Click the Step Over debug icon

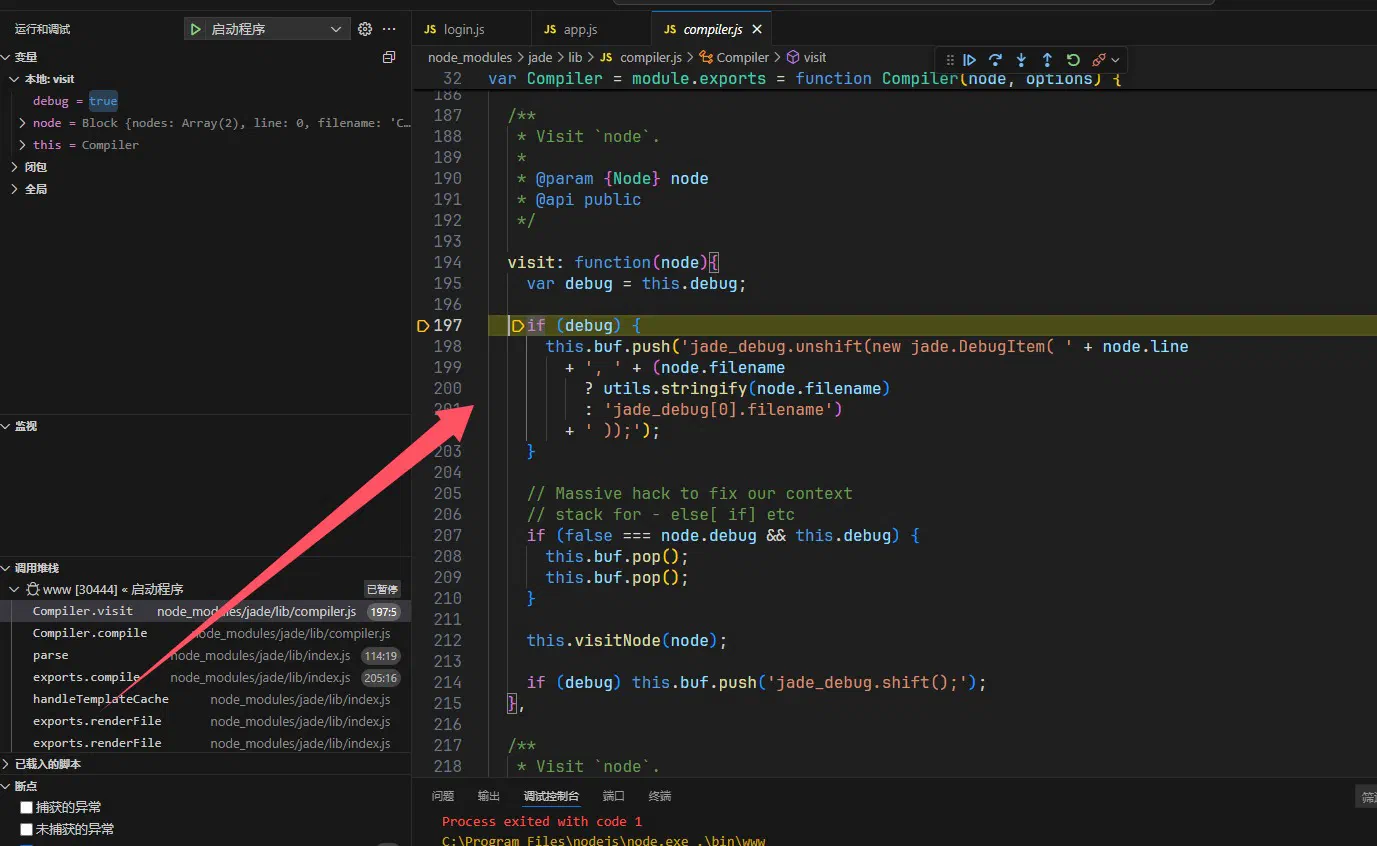coord(995,60)
